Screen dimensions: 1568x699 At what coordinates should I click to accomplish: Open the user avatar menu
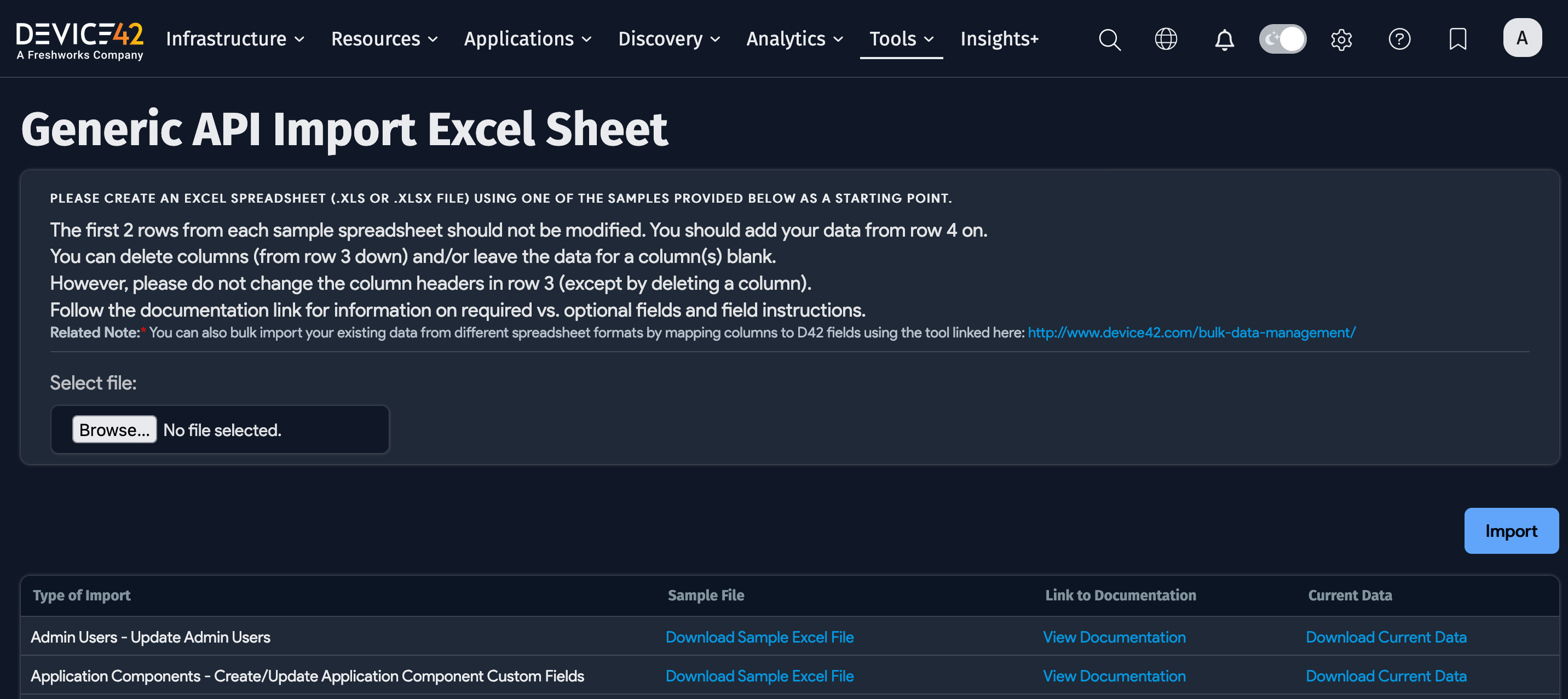coord(1522,38)
